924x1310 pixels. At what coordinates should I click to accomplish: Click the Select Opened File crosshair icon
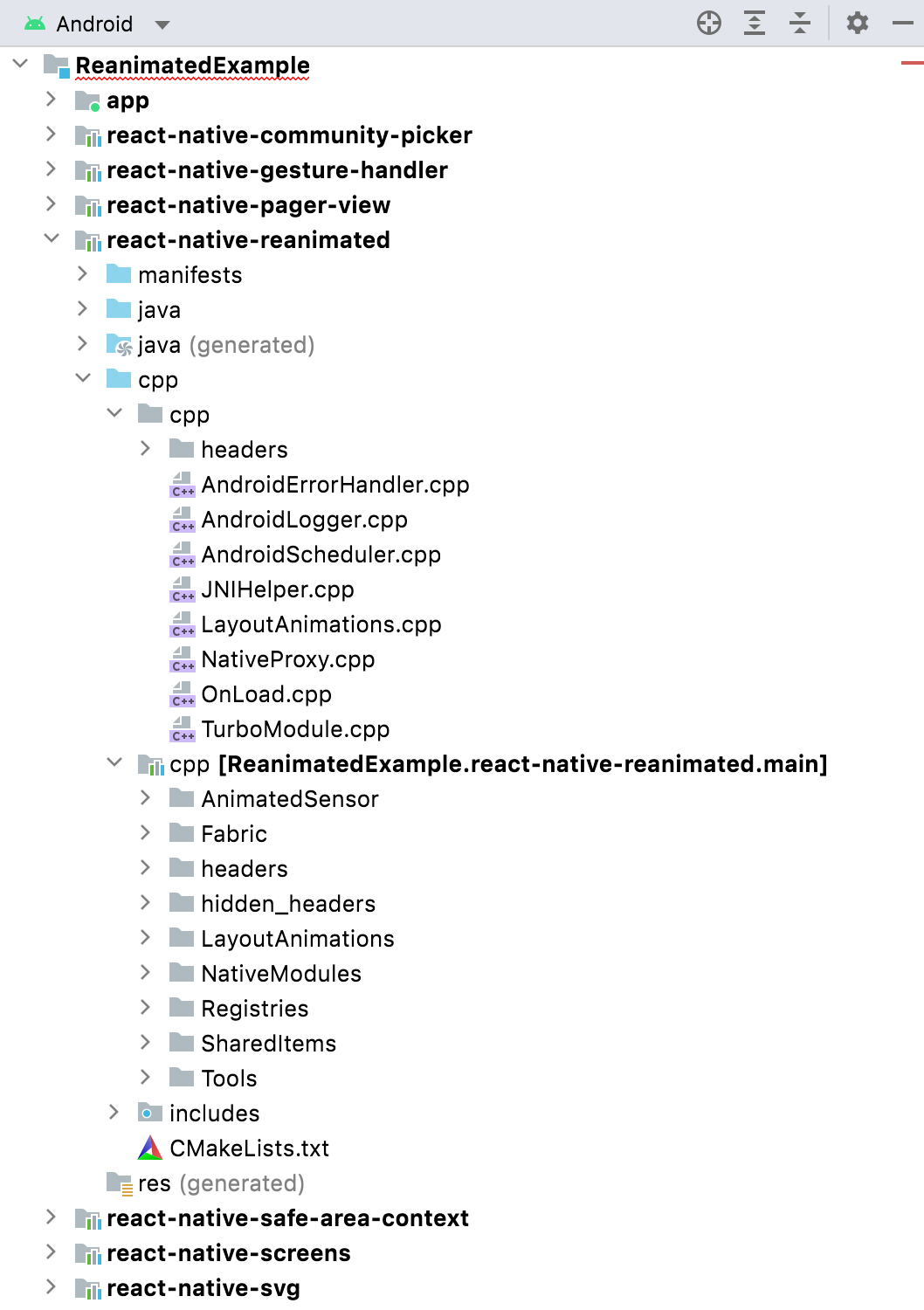pos(710,23)
